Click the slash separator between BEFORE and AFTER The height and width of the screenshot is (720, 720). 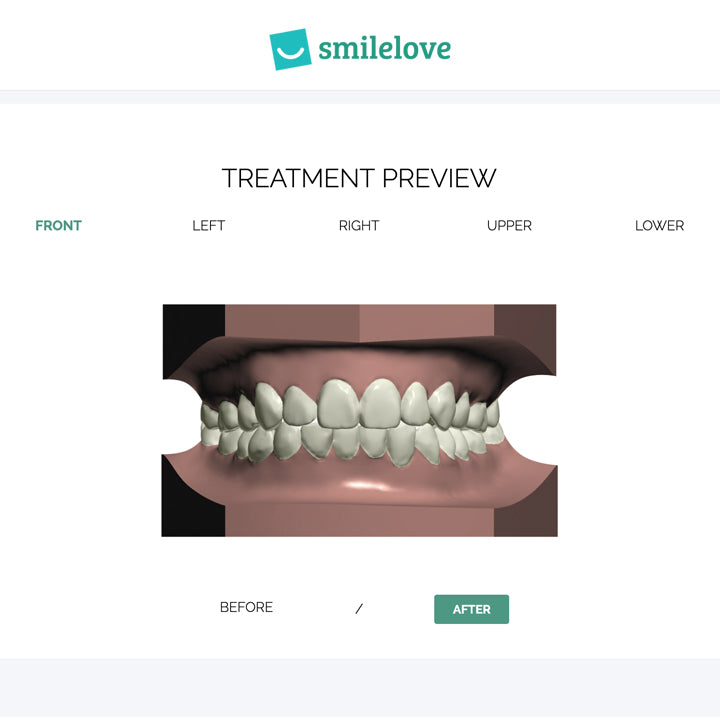tap(359, 608)
